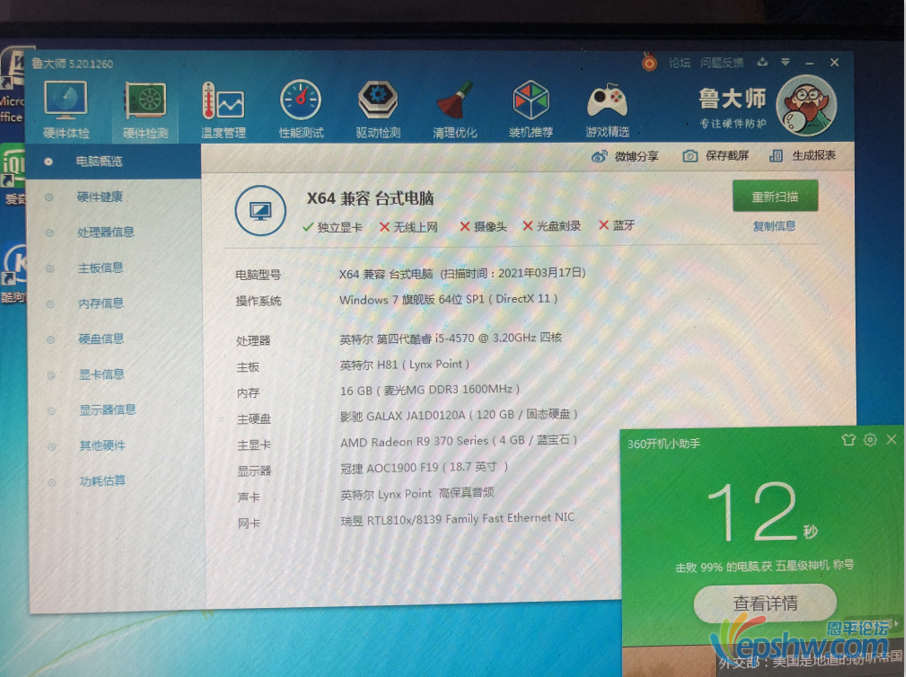Open 问题反馈 feedback link
The width and height of the screenshot is (906, 677).
(722, 62)
